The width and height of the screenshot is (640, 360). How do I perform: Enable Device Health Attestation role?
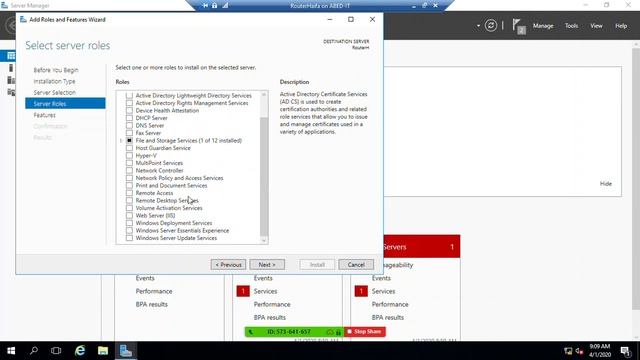[x=129, y=111]
